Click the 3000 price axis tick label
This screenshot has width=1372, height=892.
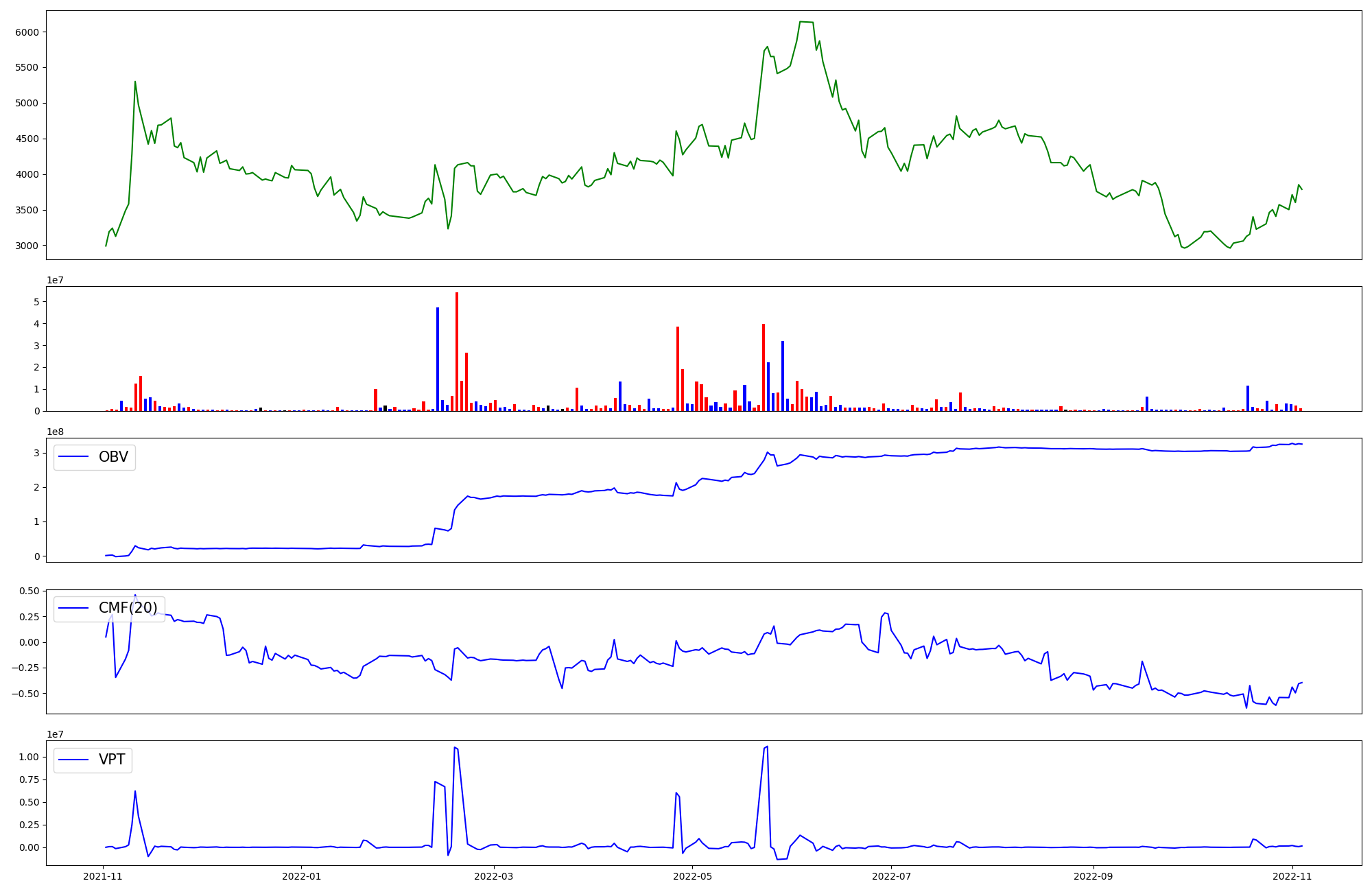pyautogui.click(x=27, y=246)
